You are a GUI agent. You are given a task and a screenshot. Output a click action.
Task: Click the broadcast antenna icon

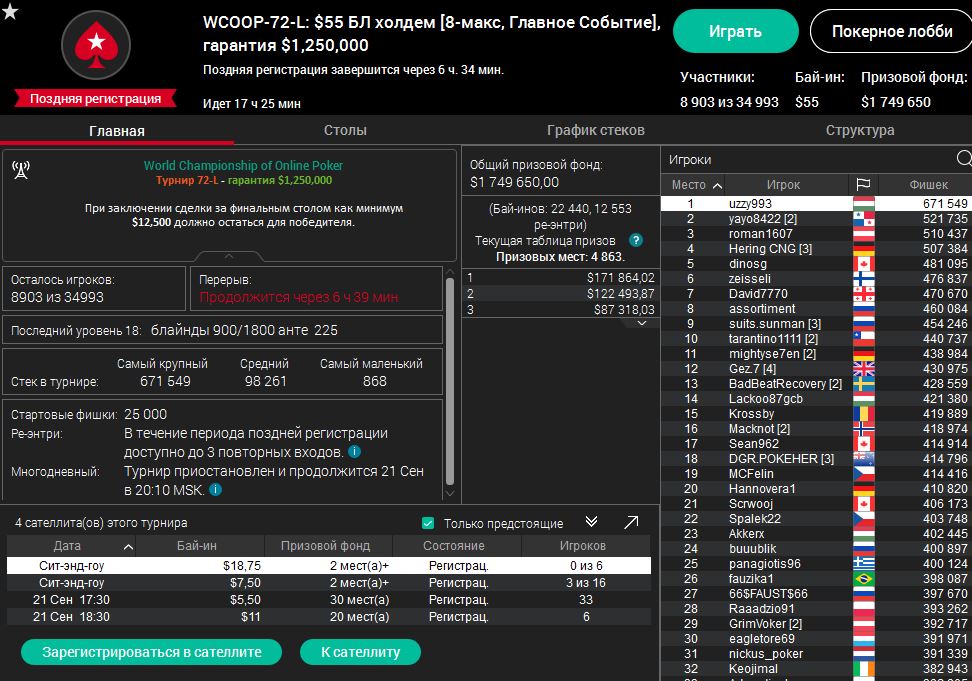(x=21, y=170)
